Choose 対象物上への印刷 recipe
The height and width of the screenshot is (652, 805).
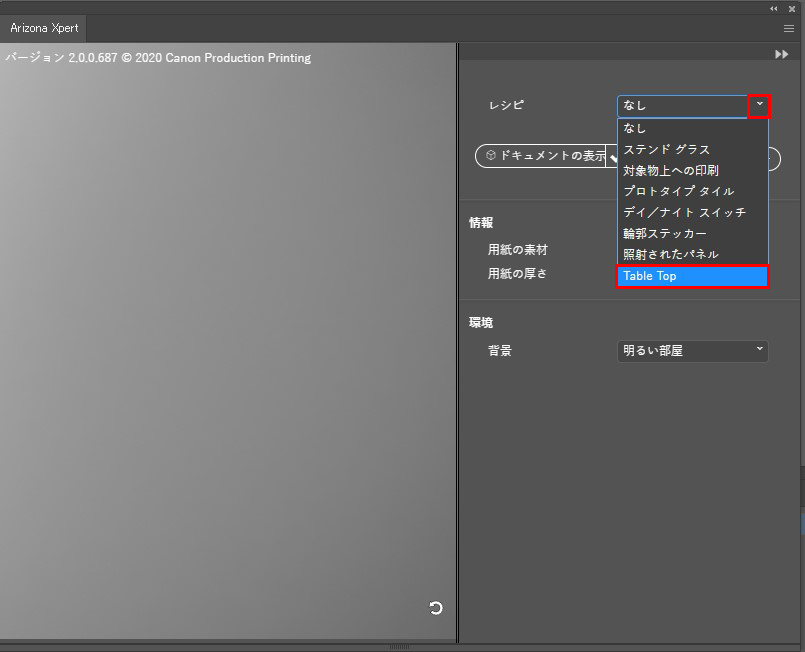coord(692,170)
